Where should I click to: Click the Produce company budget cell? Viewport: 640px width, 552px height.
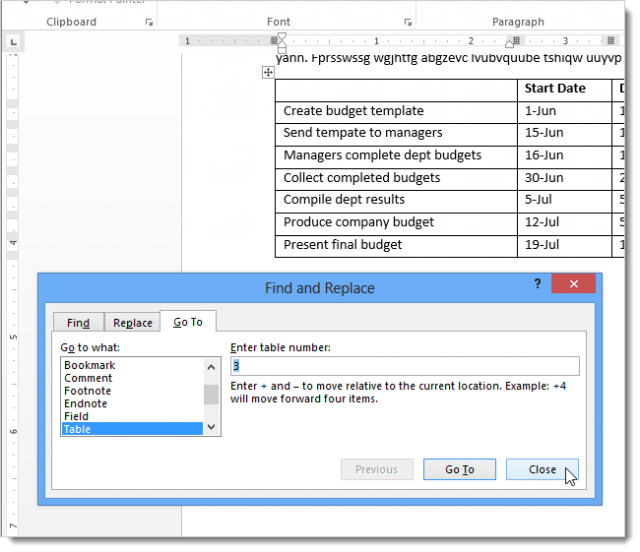pyautogui.click(x=396, y=222)
